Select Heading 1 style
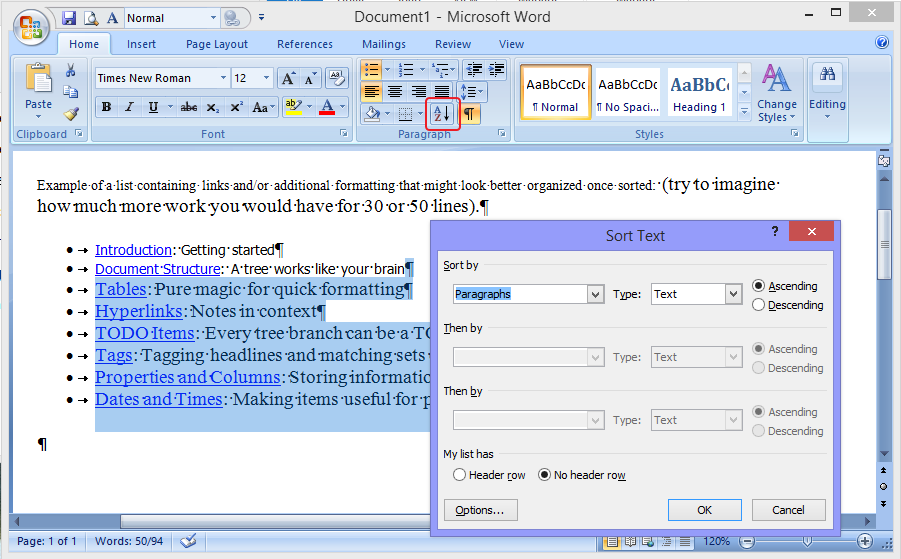This screenshot has width=901, height=559. 699,92
